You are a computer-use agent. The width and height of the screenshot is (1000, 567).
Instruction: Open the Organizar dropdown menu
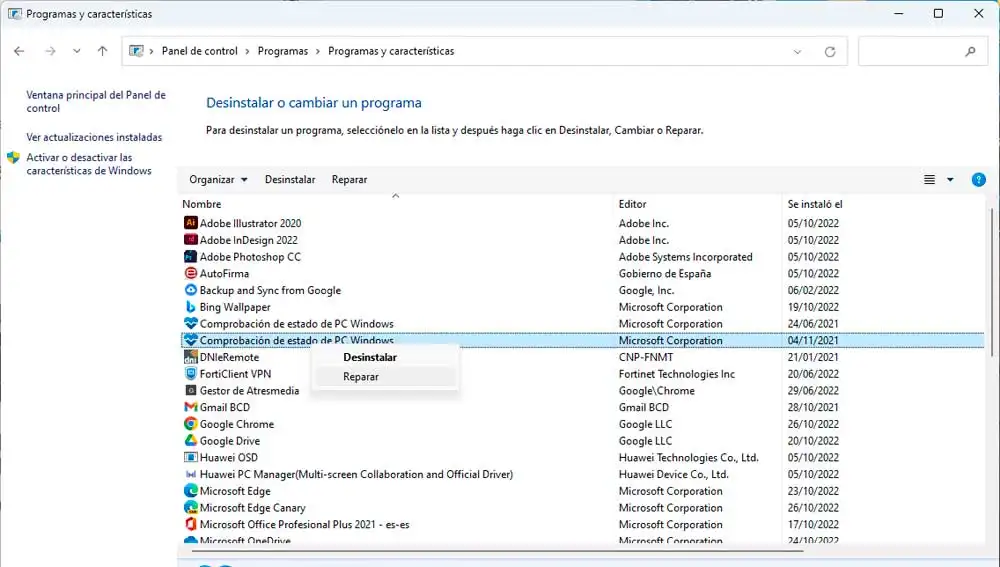[218, 180]
